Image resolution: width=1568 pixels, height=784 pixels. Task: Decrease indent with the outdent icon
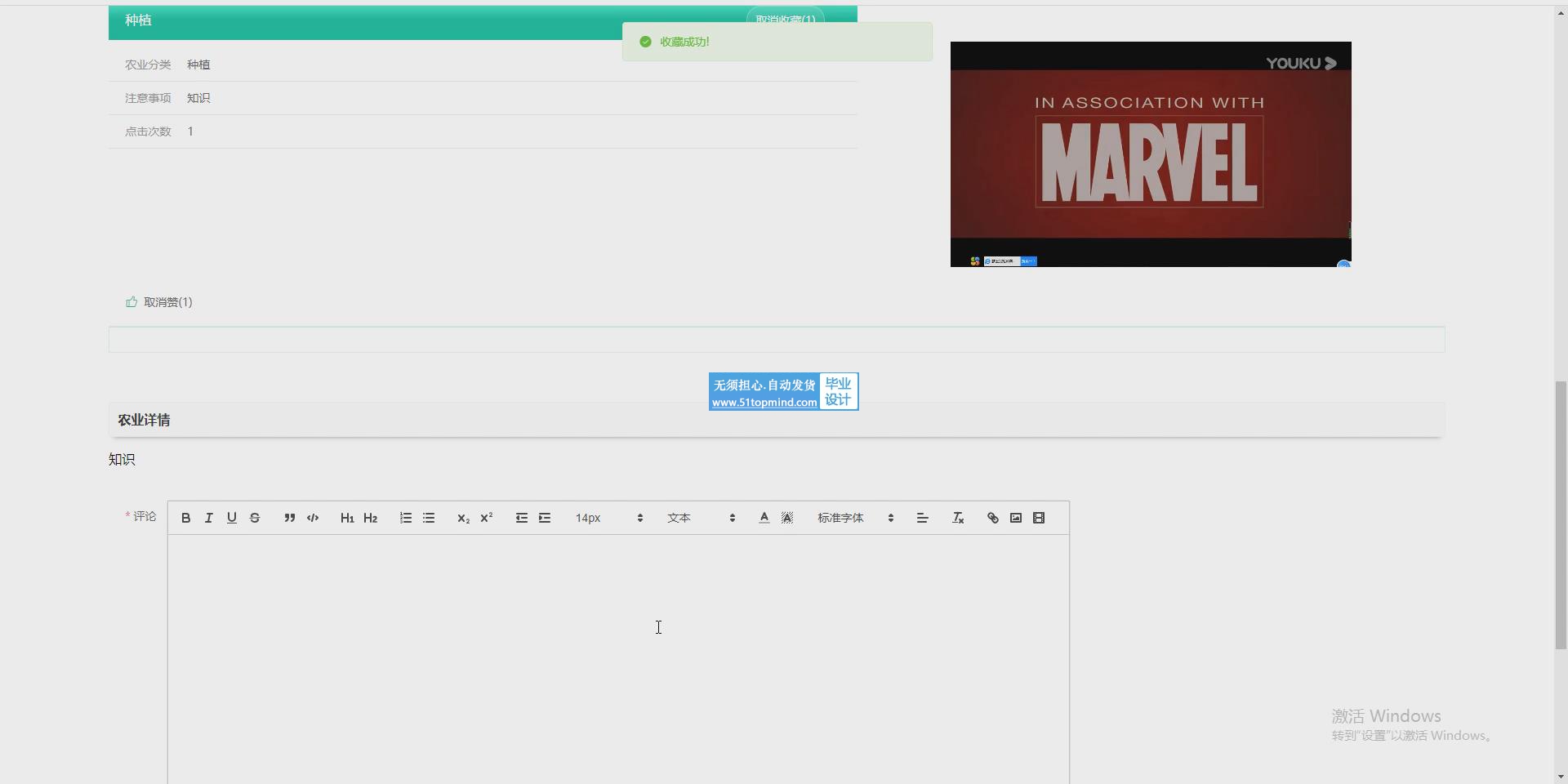[x=522, y=518]
